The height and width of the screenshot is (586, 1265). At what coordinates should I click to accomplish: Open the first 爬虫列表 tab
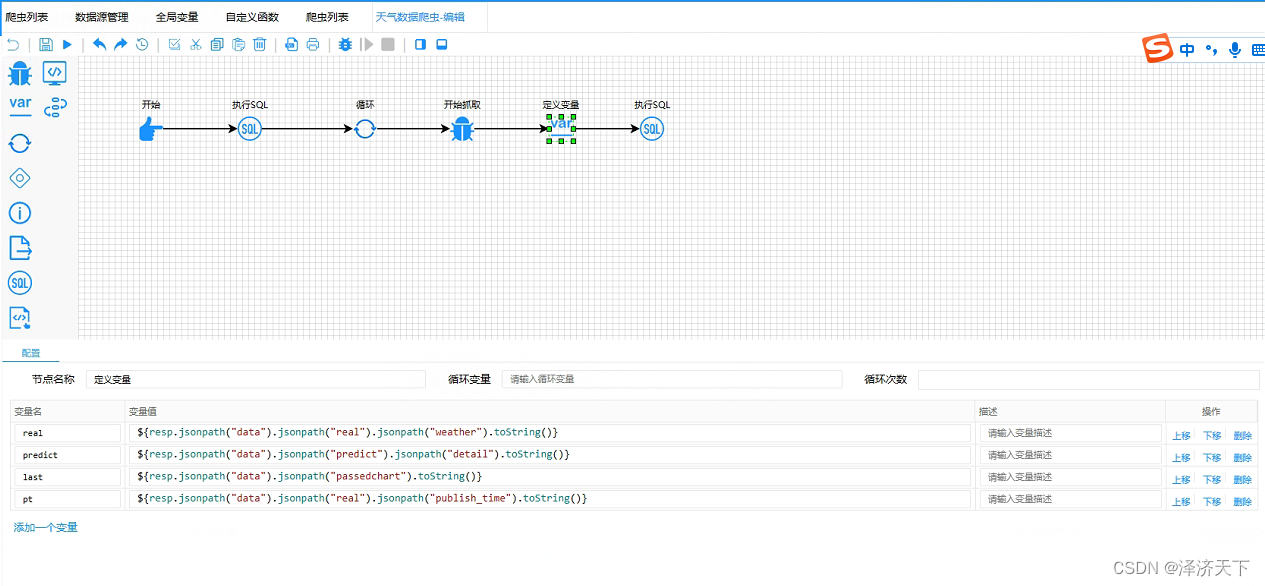tap(26, 17)
